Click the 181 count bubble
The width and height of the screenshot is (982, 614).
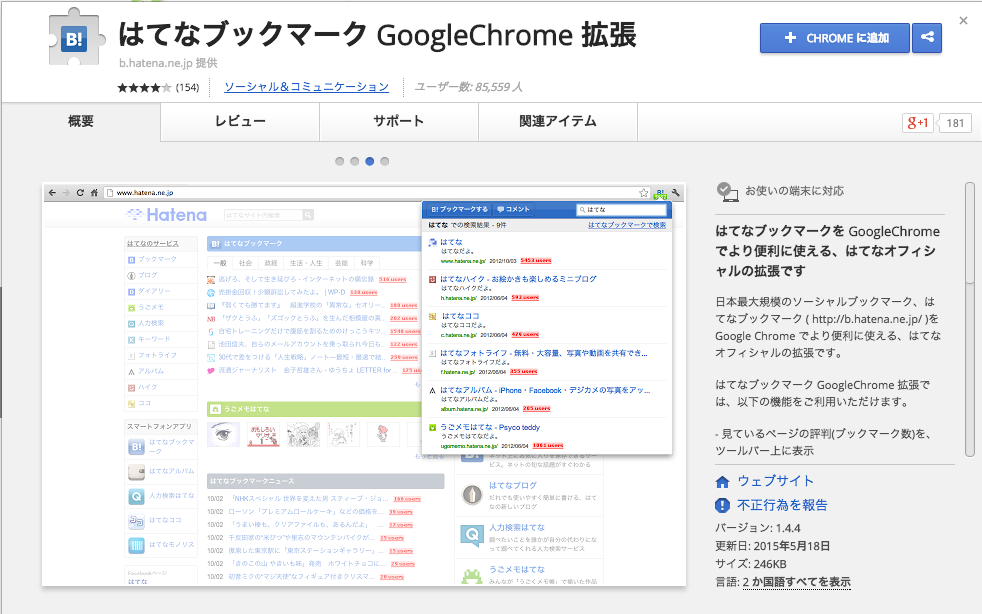tap(954, 123)
